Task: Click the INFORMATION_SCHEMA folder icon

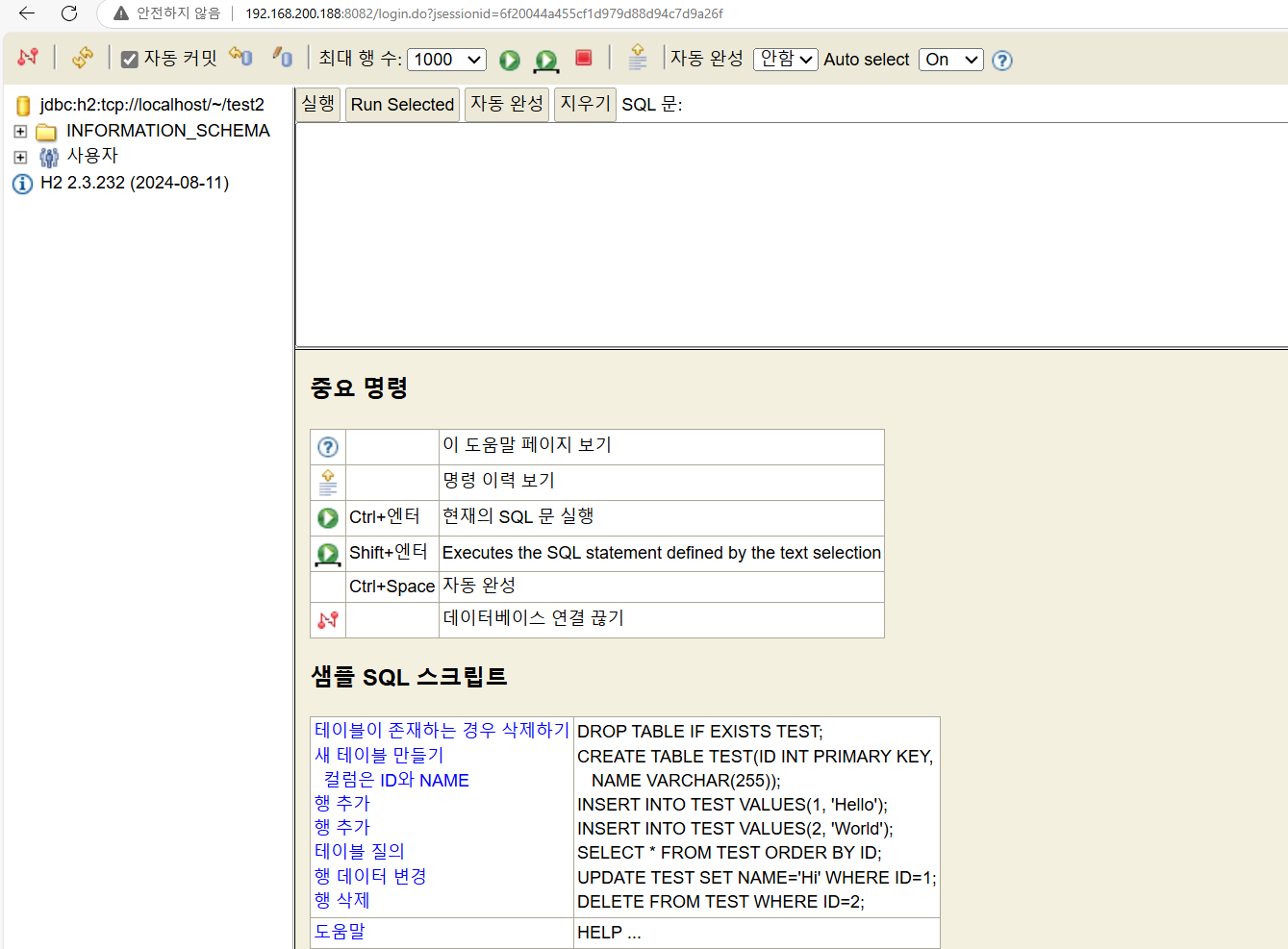Action: pos(46,132)
